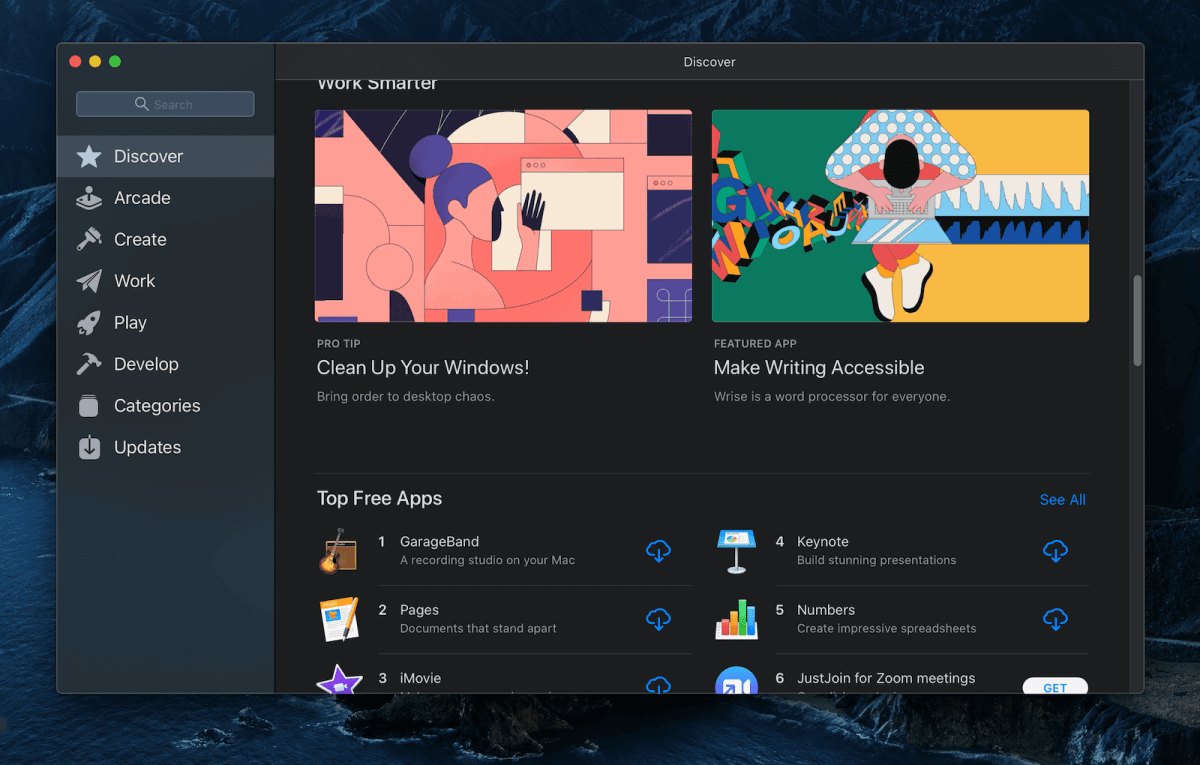Open the Numbers app icon
The width and height of the screenshot is (1200, 765).
pos(736,620)
